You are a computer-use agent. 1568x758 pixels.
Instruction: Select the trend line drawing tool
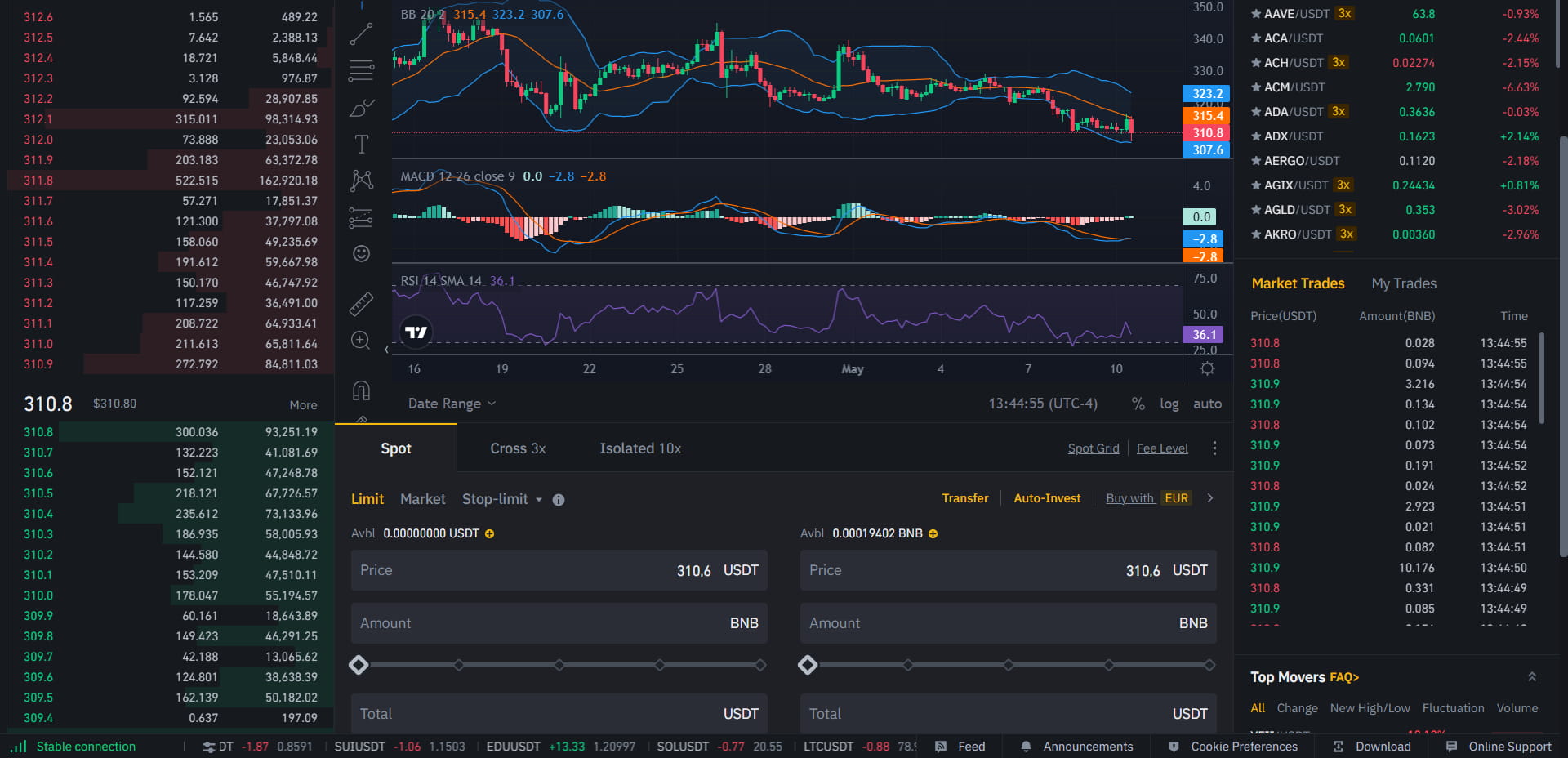pos(361,34)
